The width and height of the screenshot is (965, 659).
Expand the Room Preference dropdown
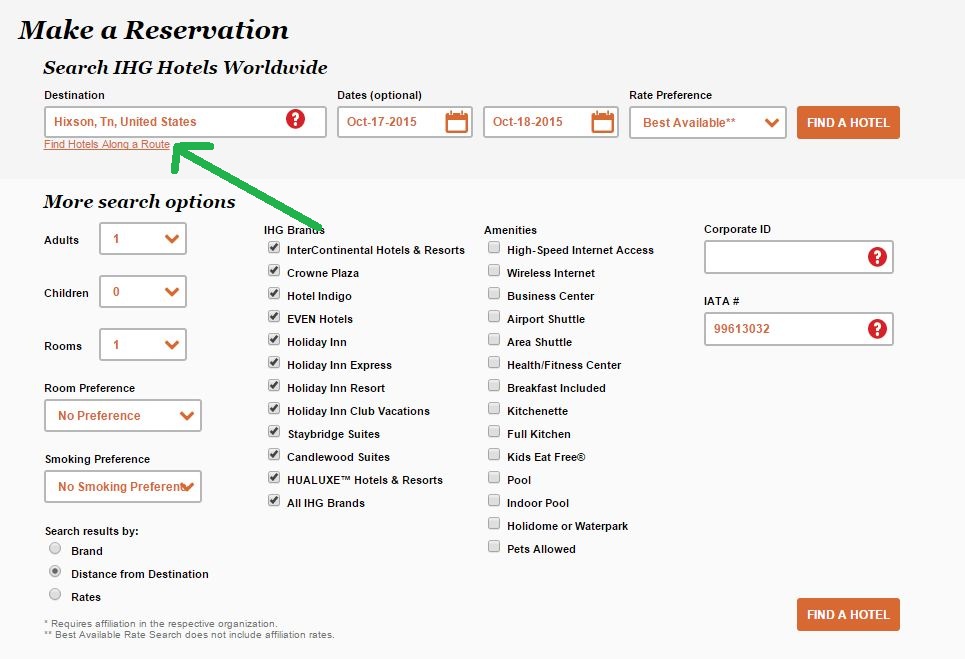pos(123,416)
